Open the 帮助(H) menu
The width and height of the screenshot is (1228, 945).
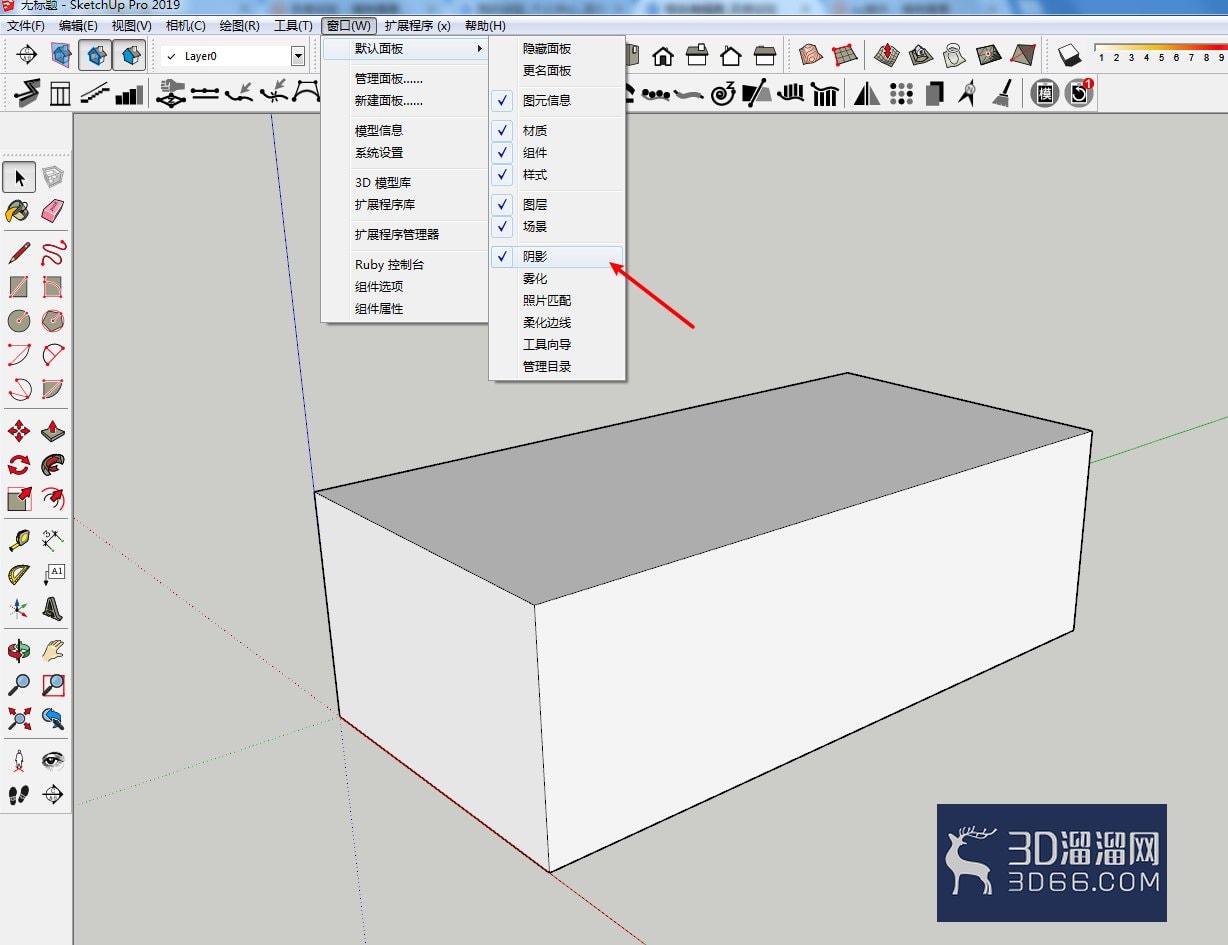485,25
